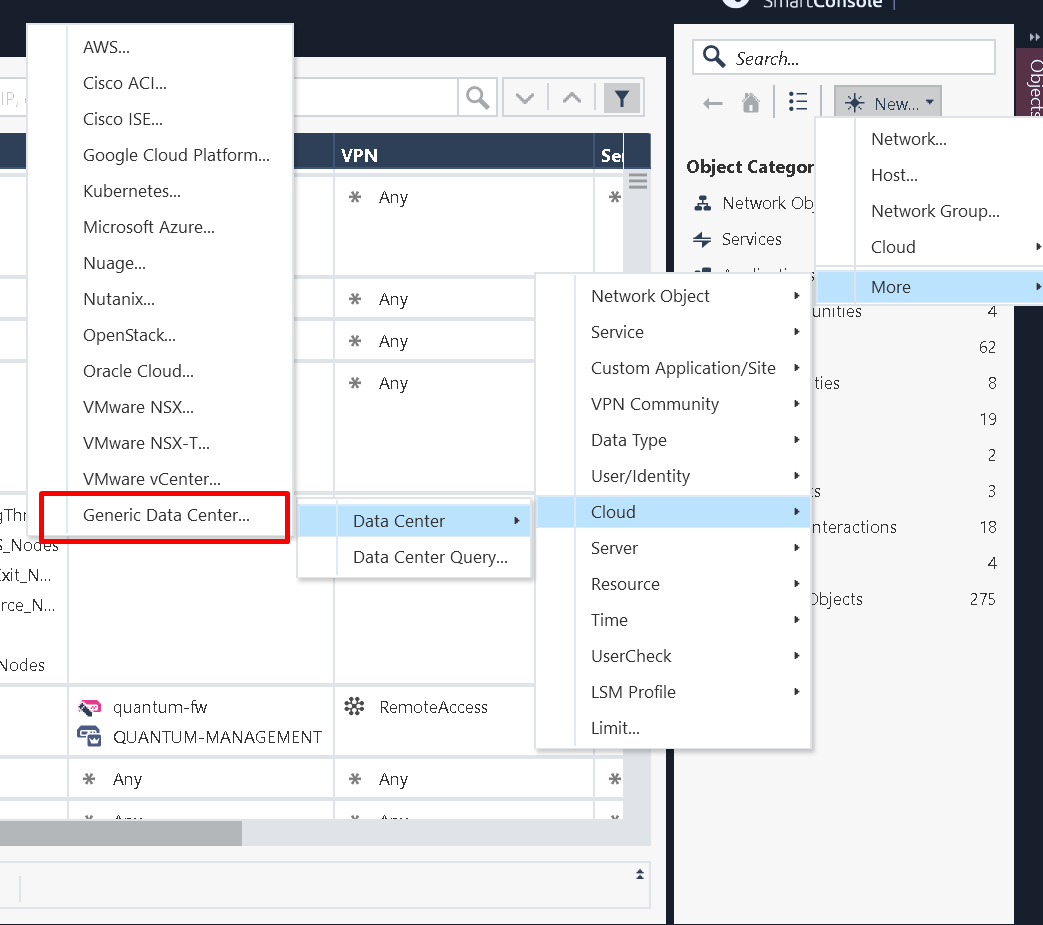Screen dimensions: 1043x925
Task: Expand the LSM Profile submenu
Action: [673, 692]
